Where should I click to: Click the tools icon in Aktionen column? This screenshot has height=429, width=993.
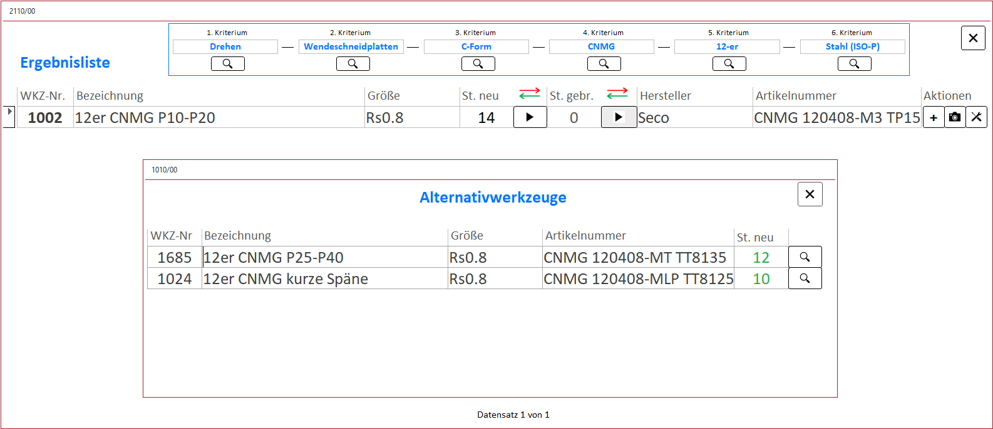pyautogui.click(x=977, y=117)
